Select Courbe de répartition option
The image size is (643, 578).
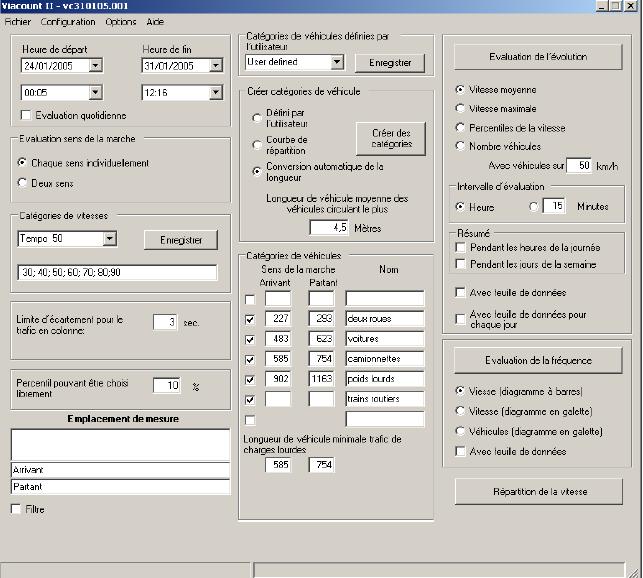tap(258, 145)
